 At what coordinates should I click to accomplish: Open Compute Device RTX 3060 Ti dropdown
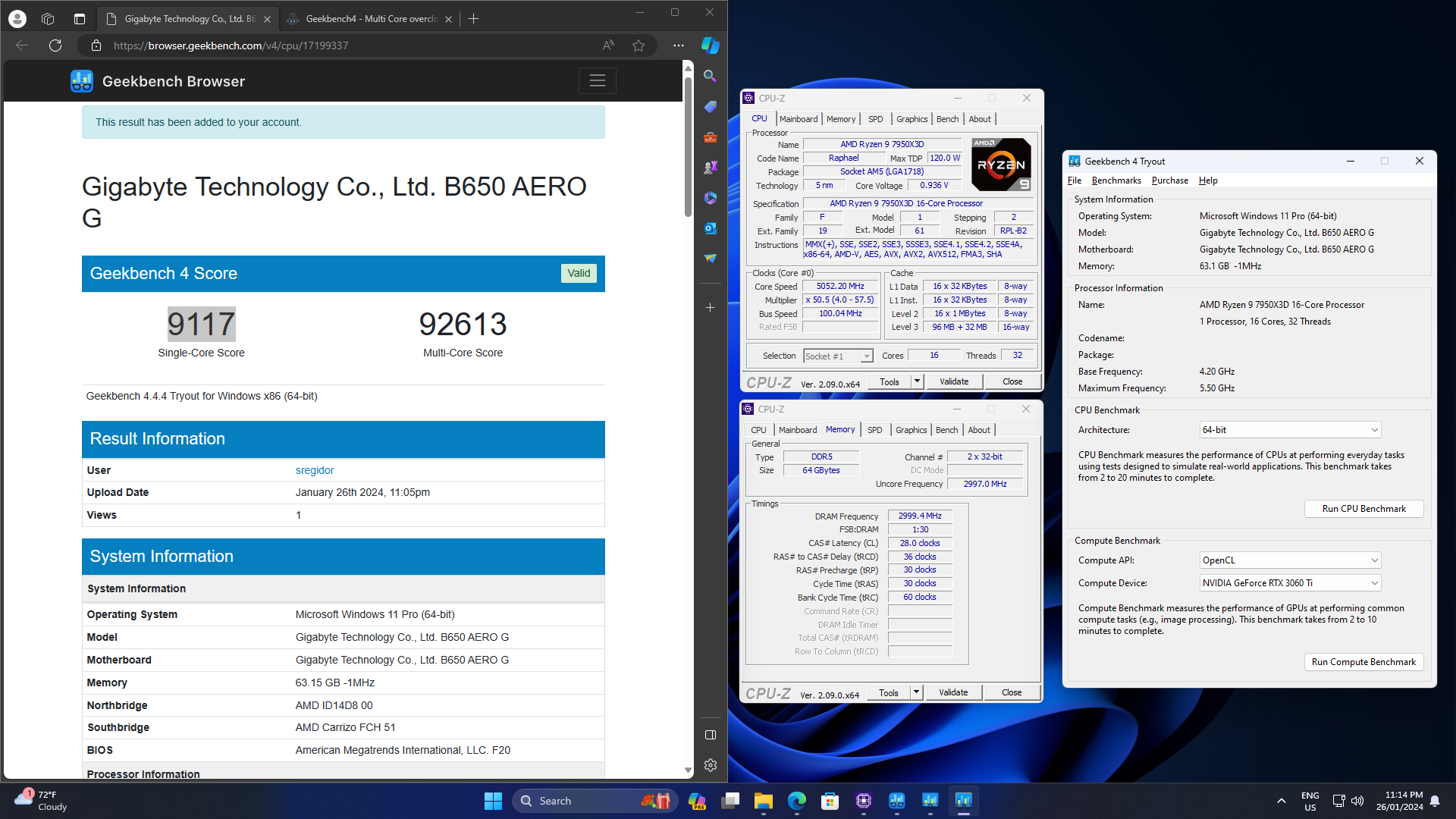point(1290,583)
